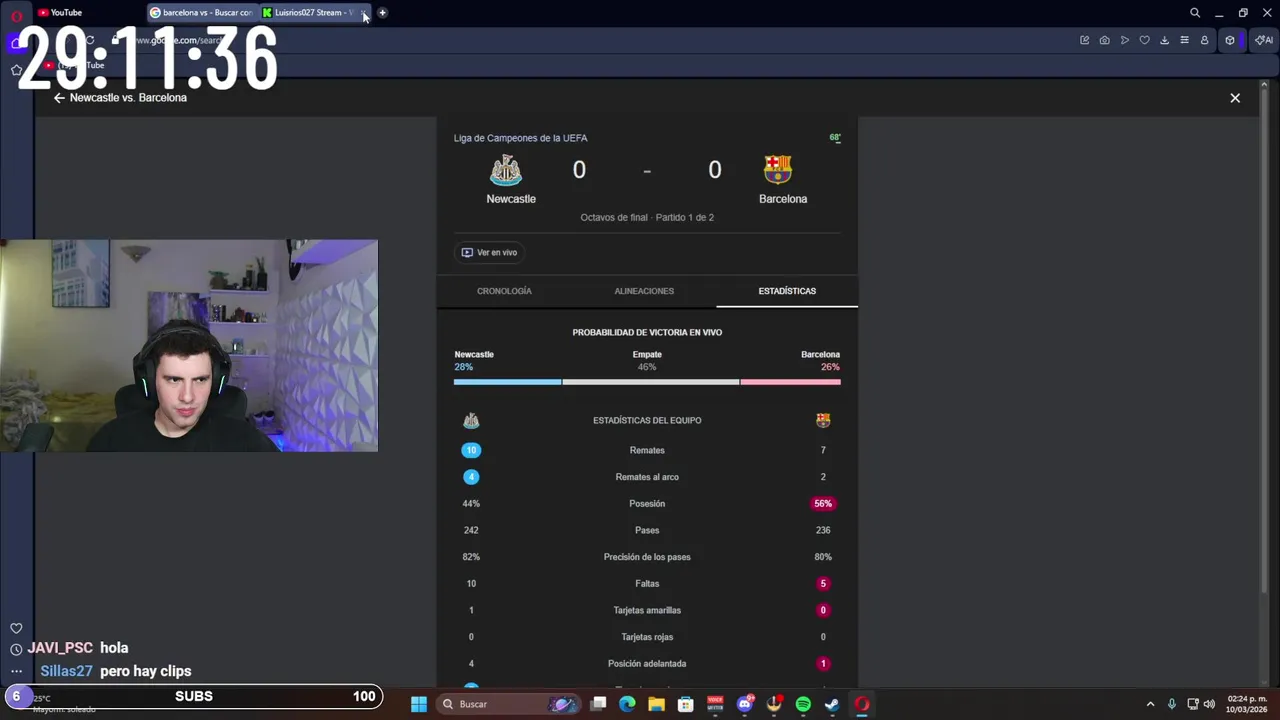Open Microsoft Store from taskbar
The width and height of the screenshot is (1280, 720).
click(686, 704)
